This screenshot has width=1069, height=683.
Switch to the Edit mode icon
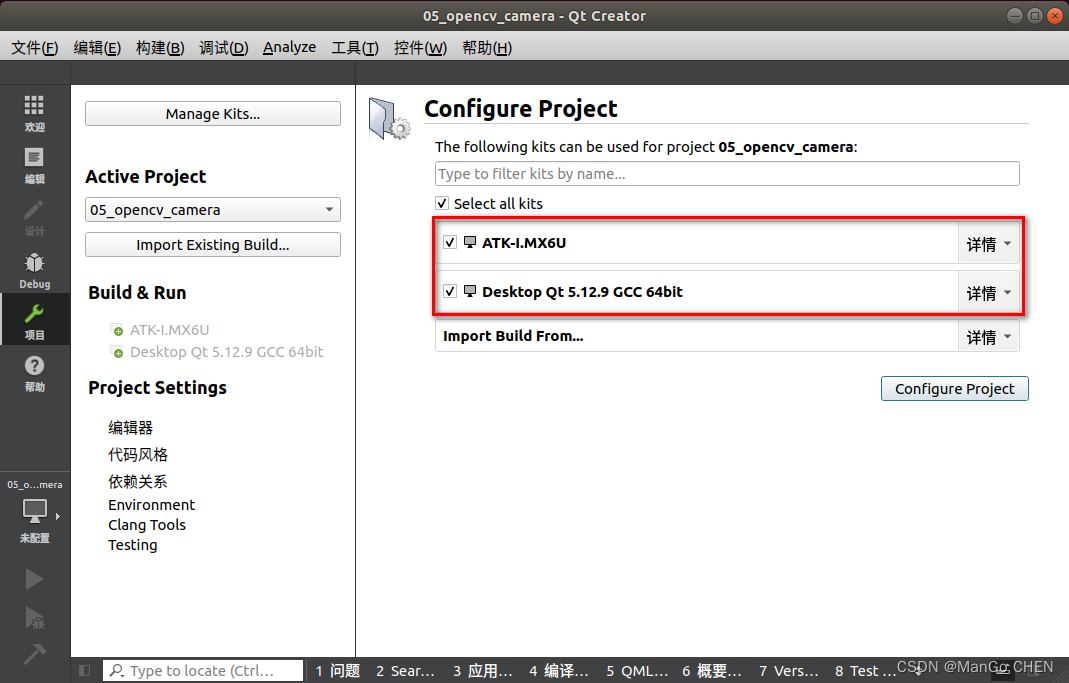tap(34, 157)
